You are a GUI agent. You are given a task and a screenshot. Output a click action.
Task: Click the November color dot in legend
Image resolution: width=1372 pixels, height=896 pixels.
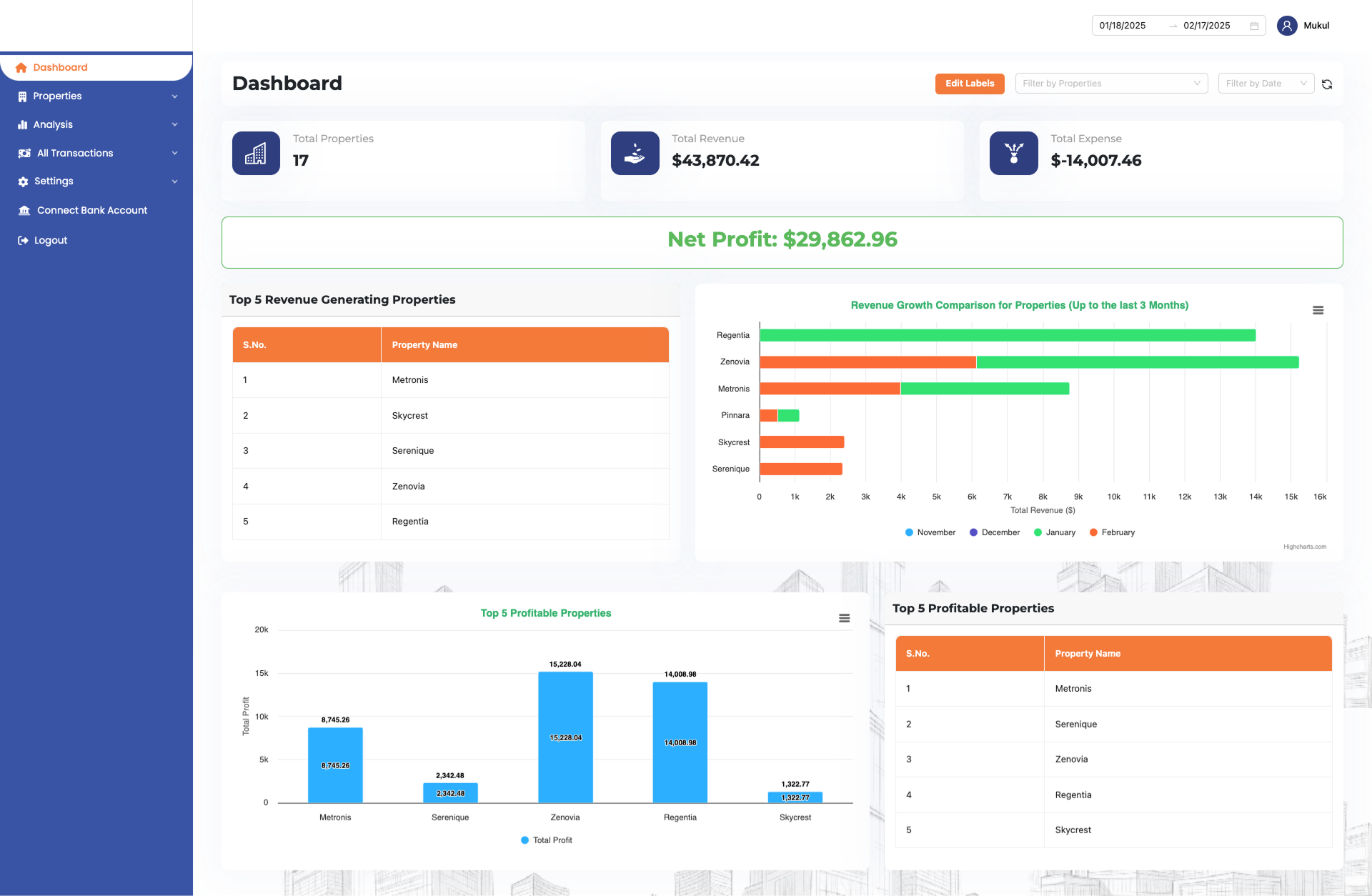(909, 532)
